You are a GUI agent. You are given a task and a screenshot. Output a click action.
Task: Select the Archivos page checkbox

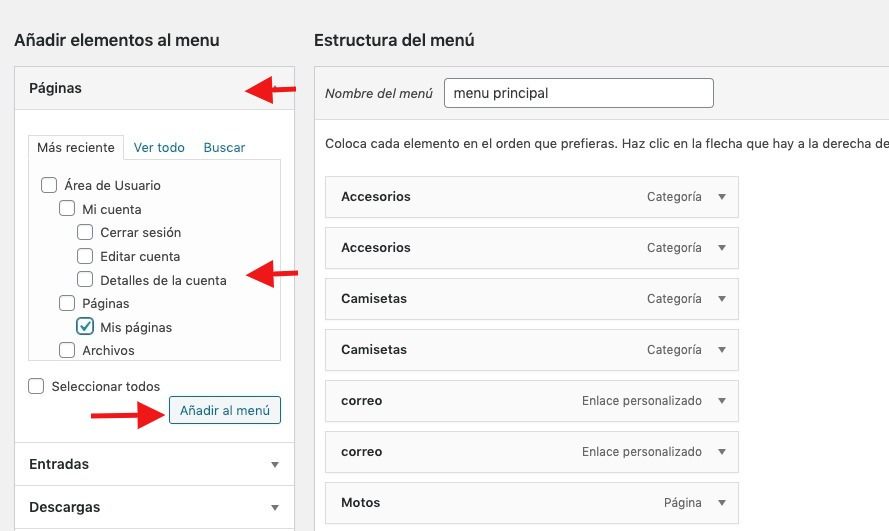click(x=67, y=350)
